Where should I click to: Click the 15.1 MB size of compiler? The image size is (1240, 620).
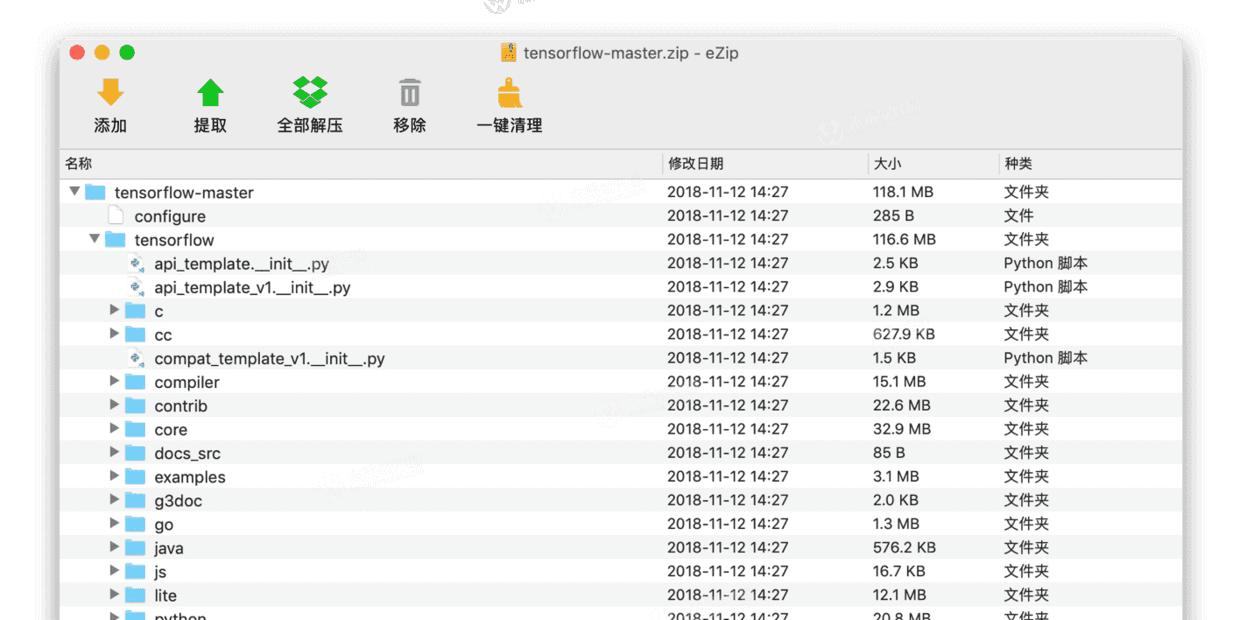[899, 381]
